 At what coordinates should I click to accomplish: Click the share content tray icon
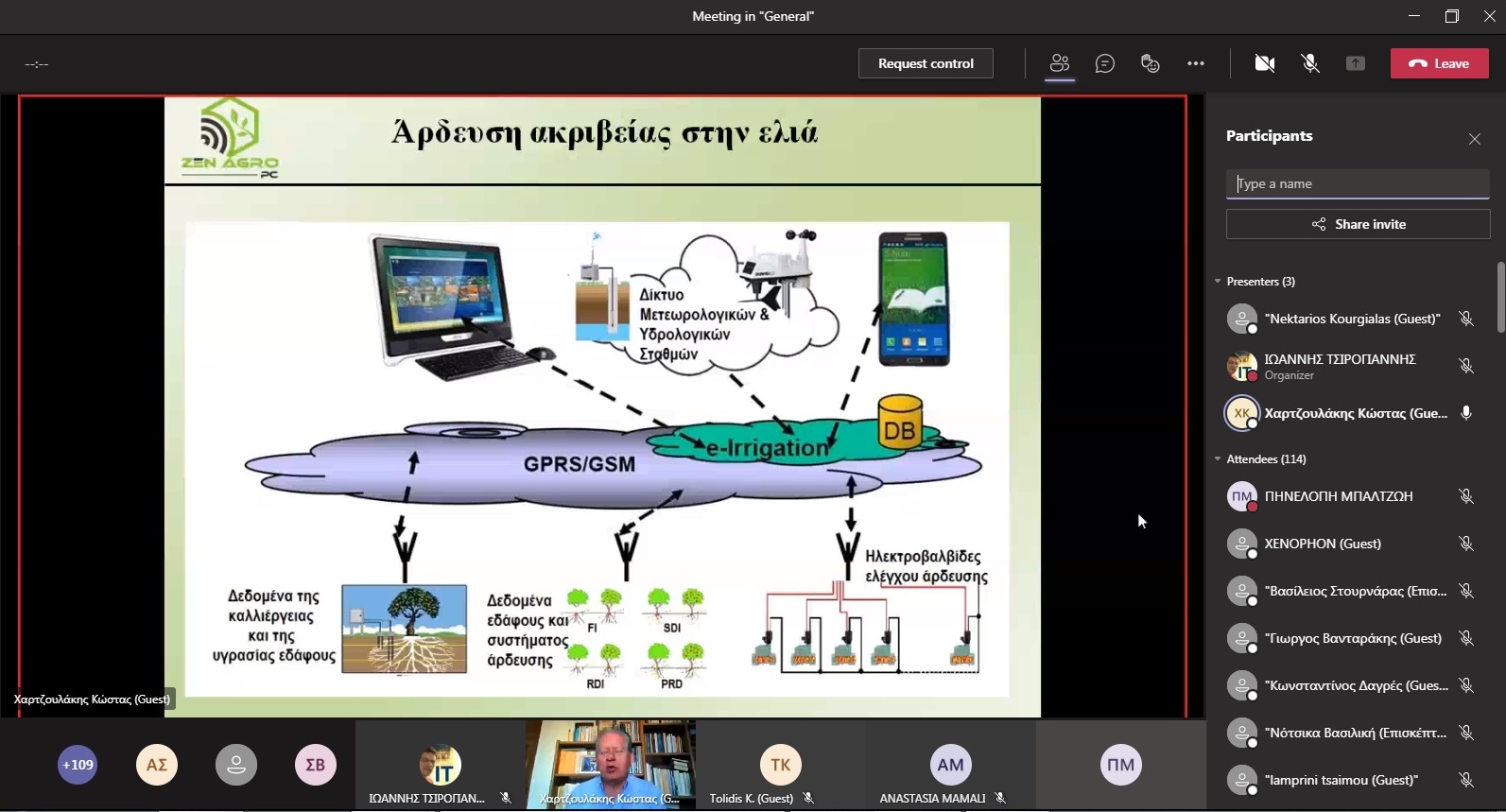[1355, 63]
